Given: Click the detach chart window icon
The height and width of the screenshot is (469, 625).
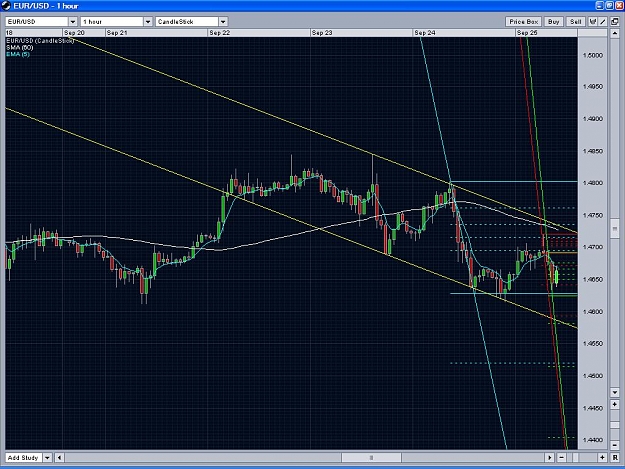Looking at the screenshot, I should (x=614, y=22).
